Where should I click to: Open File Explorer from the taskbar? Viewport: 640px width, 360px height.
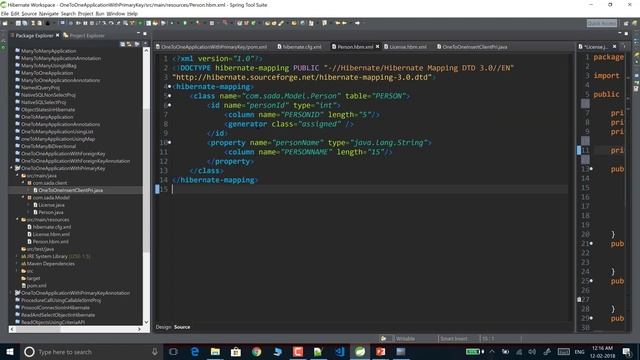pos(215,352)
